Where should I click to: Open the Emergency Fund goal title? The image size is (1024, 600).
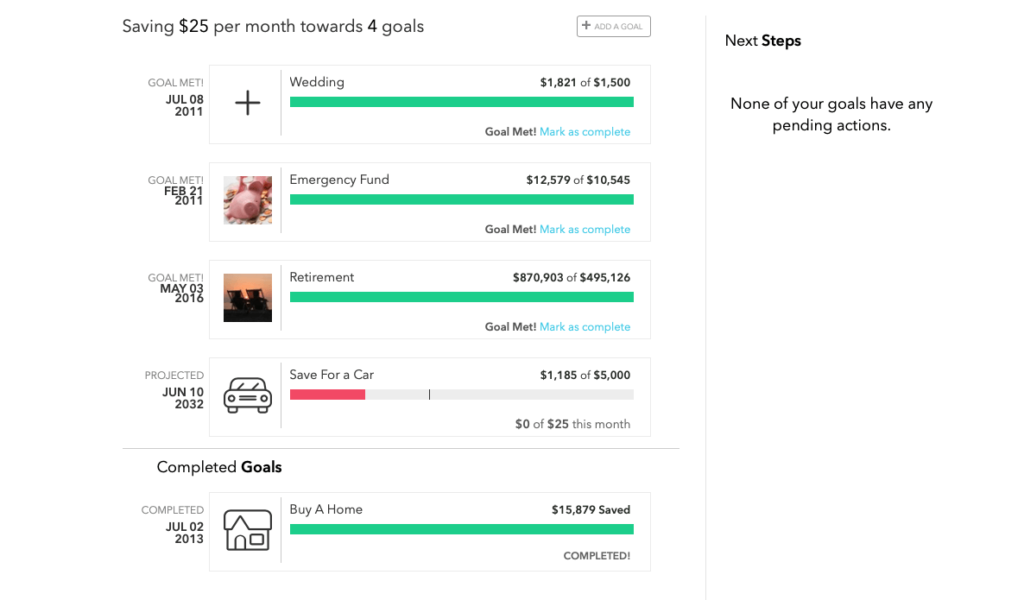pyautogui.click(x=339, y=180)
